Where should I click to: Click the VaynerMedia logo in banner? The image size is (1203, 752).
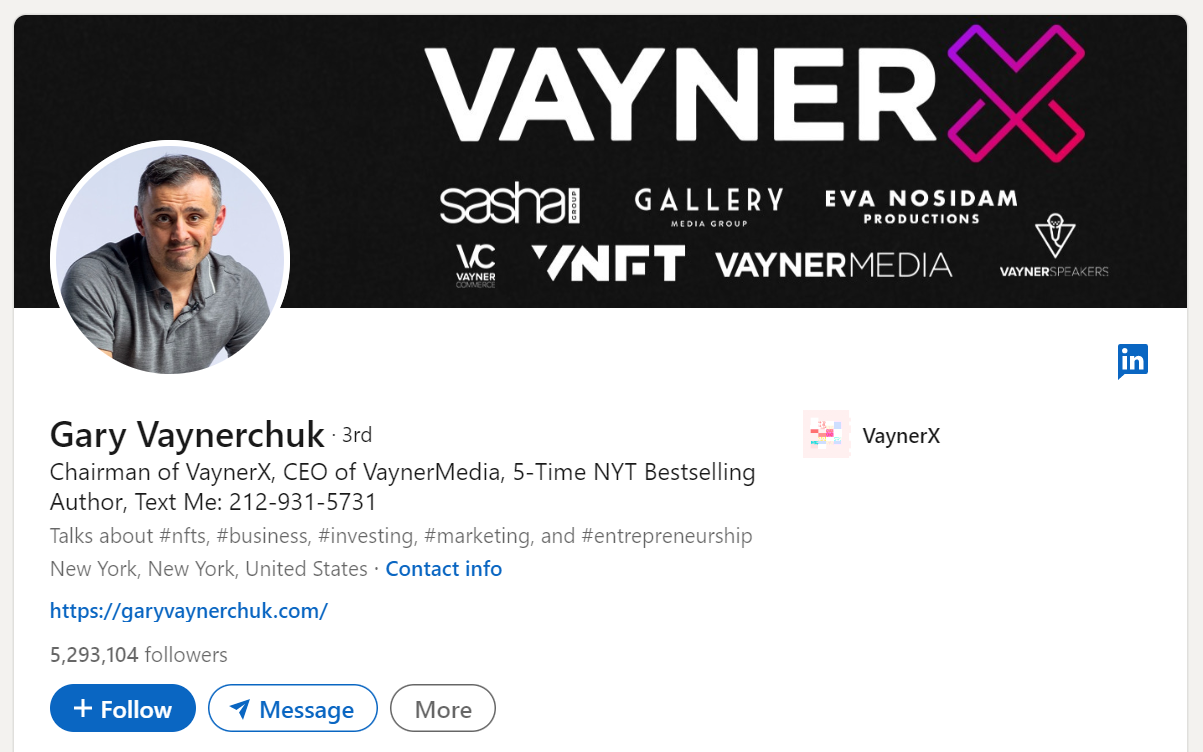click(834, 265)
